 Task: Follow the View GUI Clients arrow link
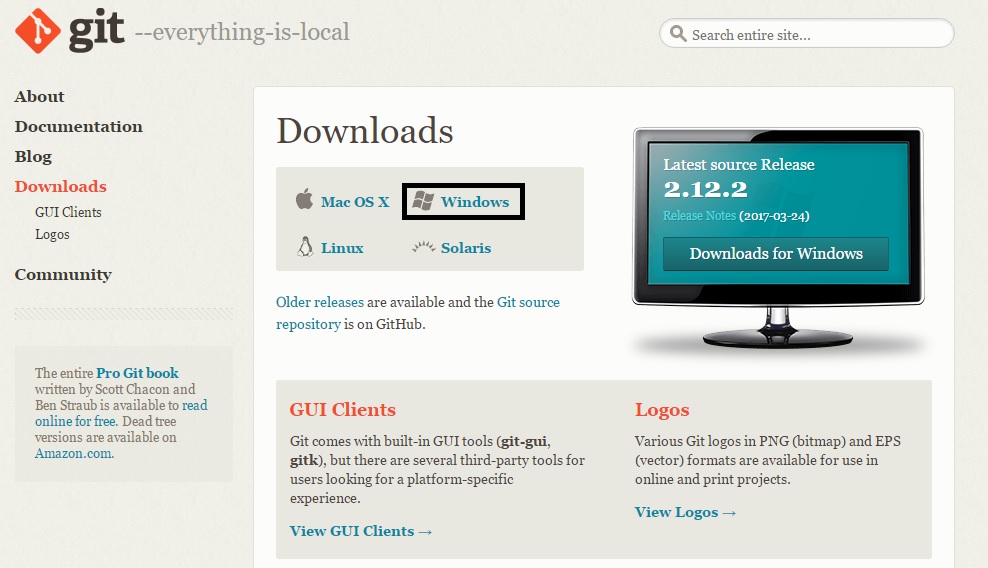[360, 531]
